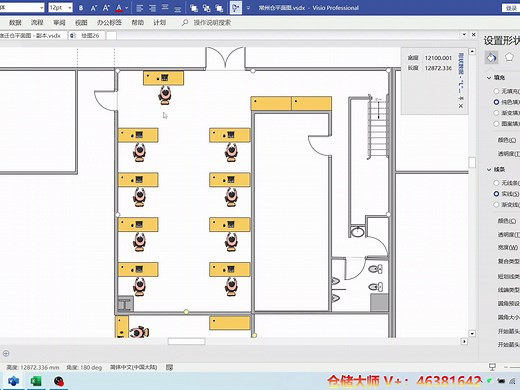Click the 登录 sign-in button
The width and height of the screenshot is (520, 390).
pos(511,8)
